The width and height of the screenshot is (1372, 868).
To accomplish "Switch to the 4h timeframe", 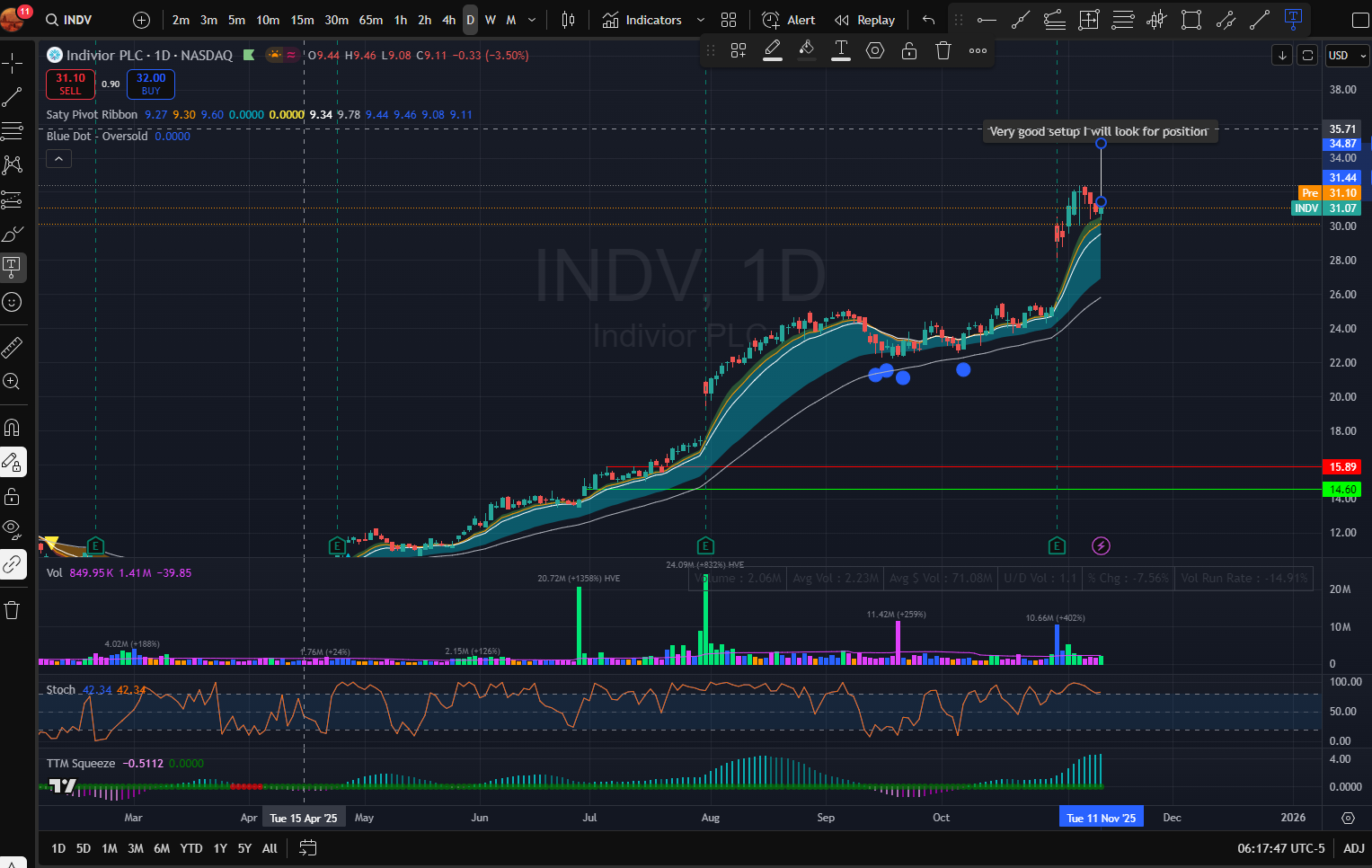I will coord(448,20).
